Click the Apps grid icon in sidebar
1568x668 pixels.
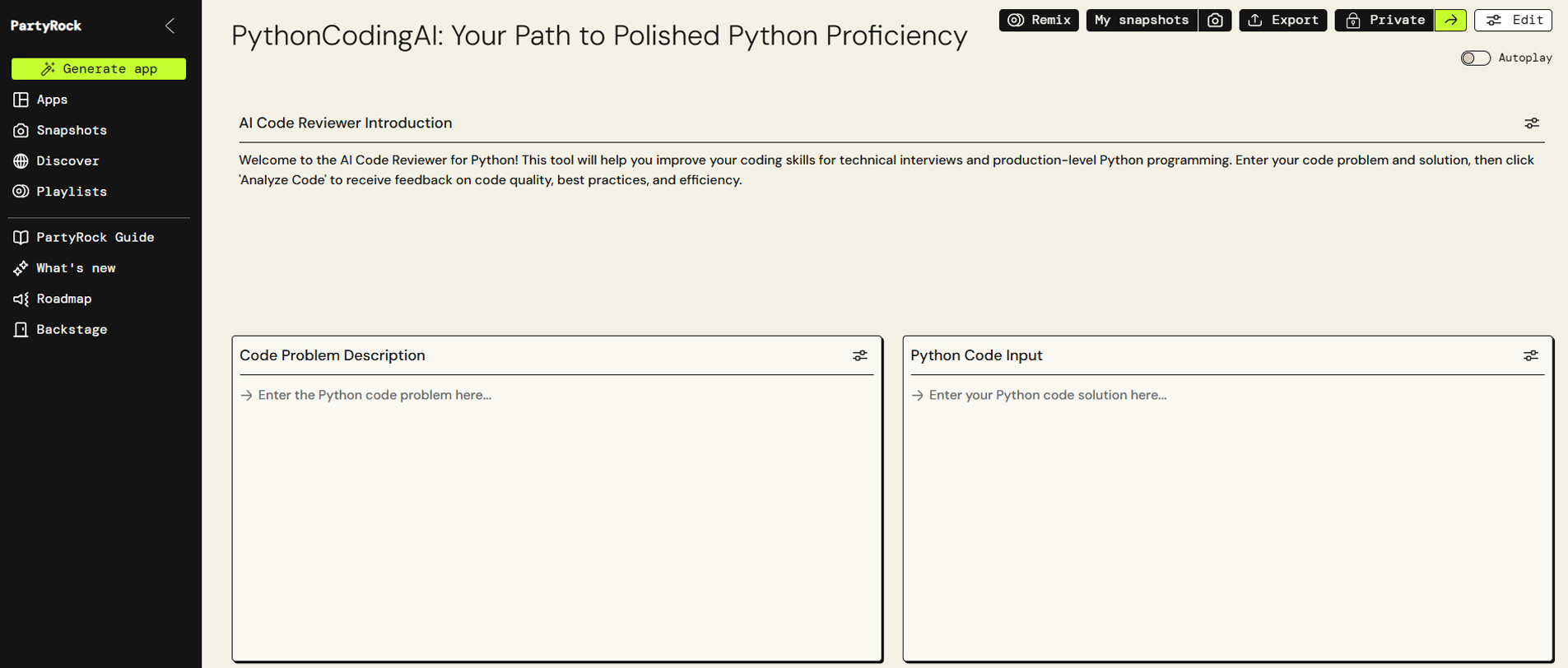click(x=21, y=100)
